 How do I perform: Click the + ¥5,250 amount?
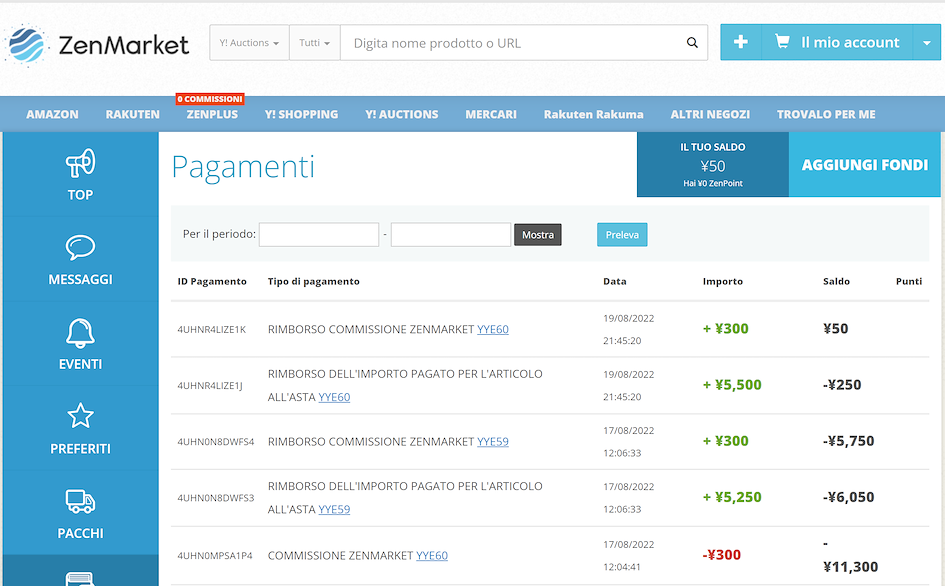click(x=732, y=497)
